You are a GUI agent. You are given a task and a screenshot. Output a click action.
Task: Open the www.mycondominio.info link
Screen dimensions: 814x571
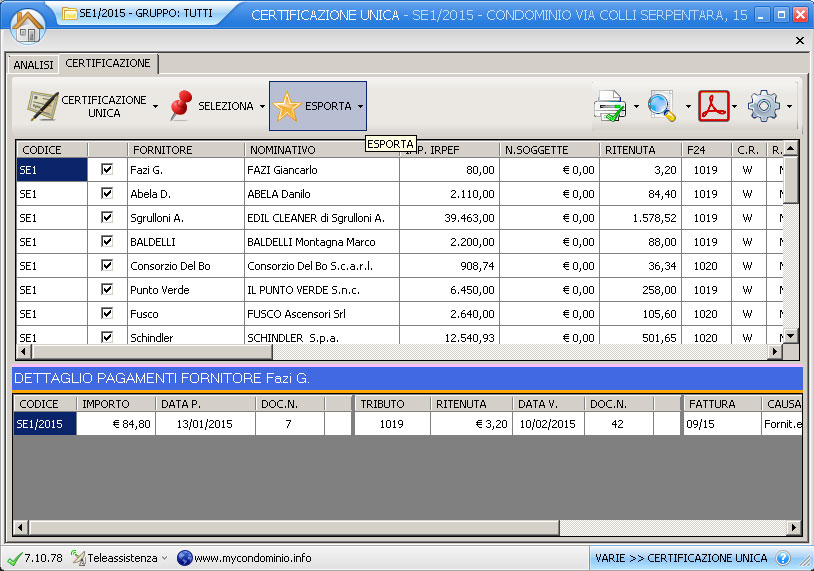252,558
